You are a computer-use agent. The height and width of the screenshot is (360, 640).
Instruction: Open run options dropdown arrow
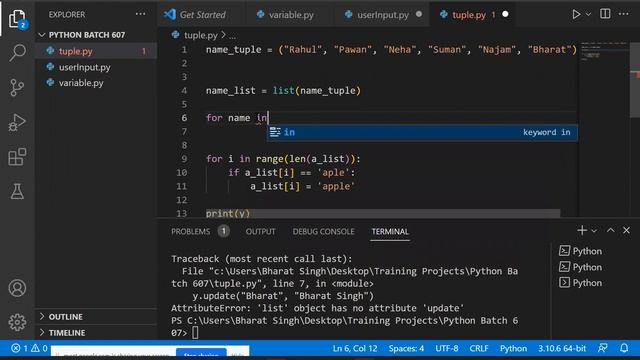click(588, 14)
